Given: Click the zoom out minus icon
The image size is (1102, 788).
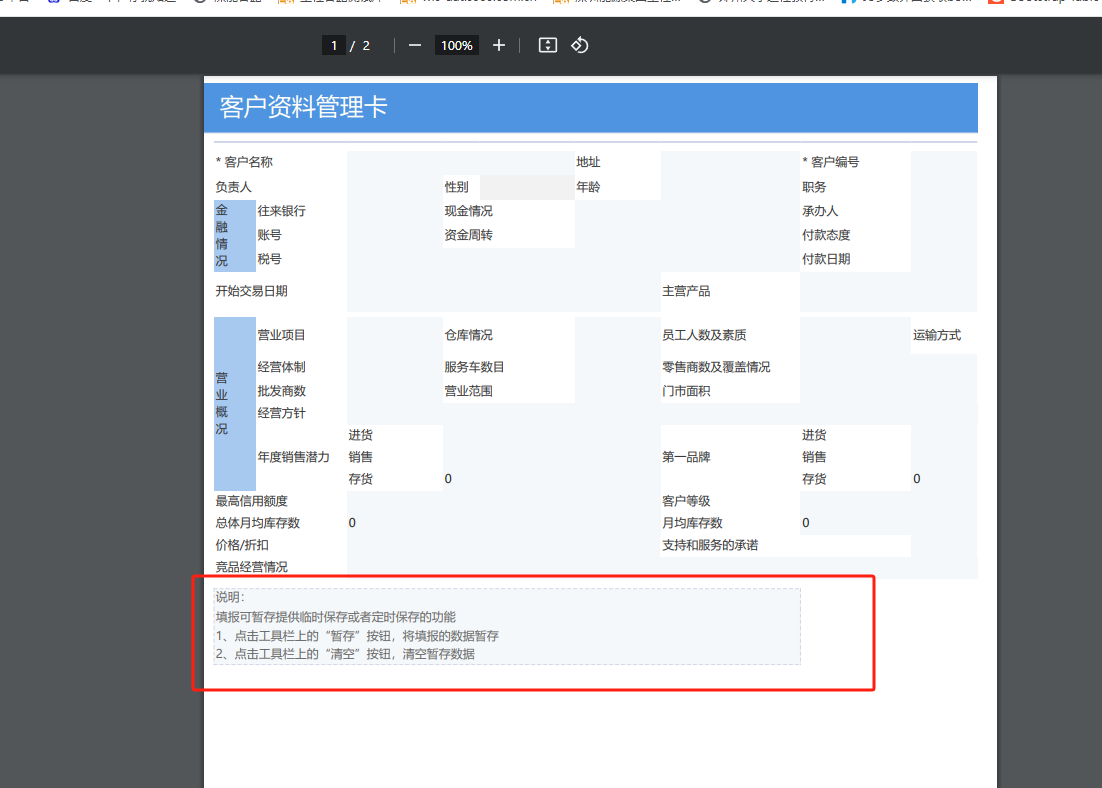Looking at the screenshot, I should click(x=415, y=46).
